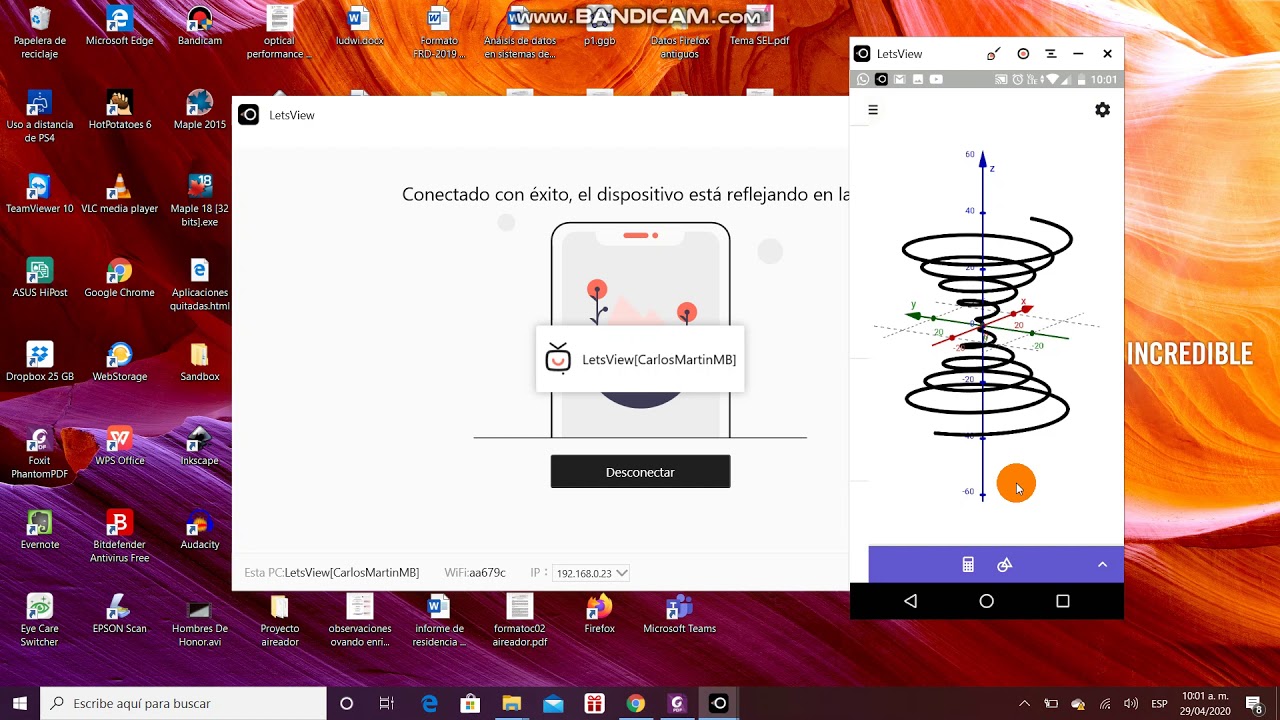The image size is (1280, 720).
Task: Open GeoGebra hamburger menu
Action: [x=873, y=110]
